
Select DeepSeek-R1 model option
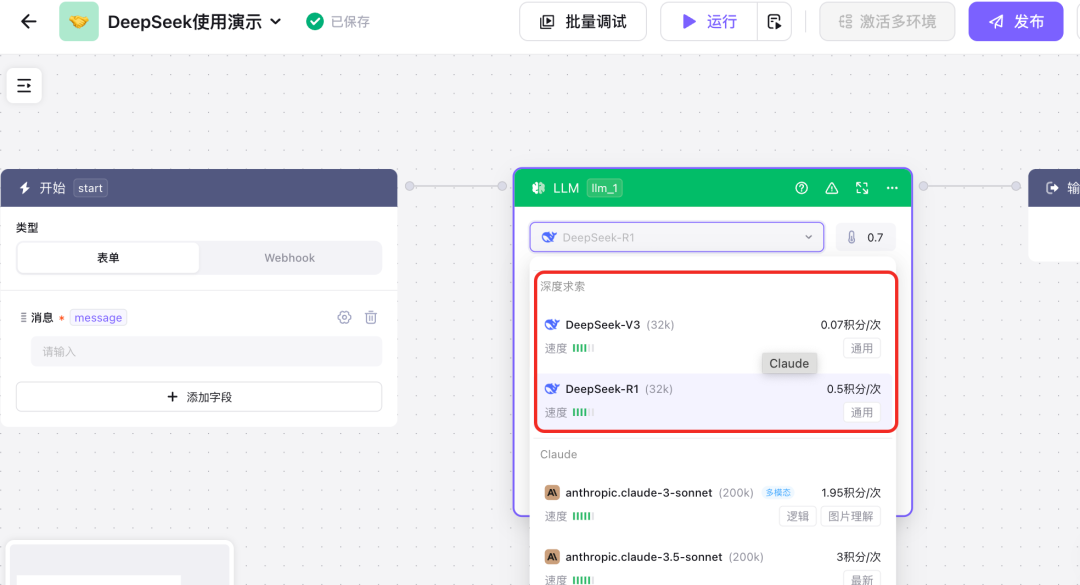[x=713, y=400]
